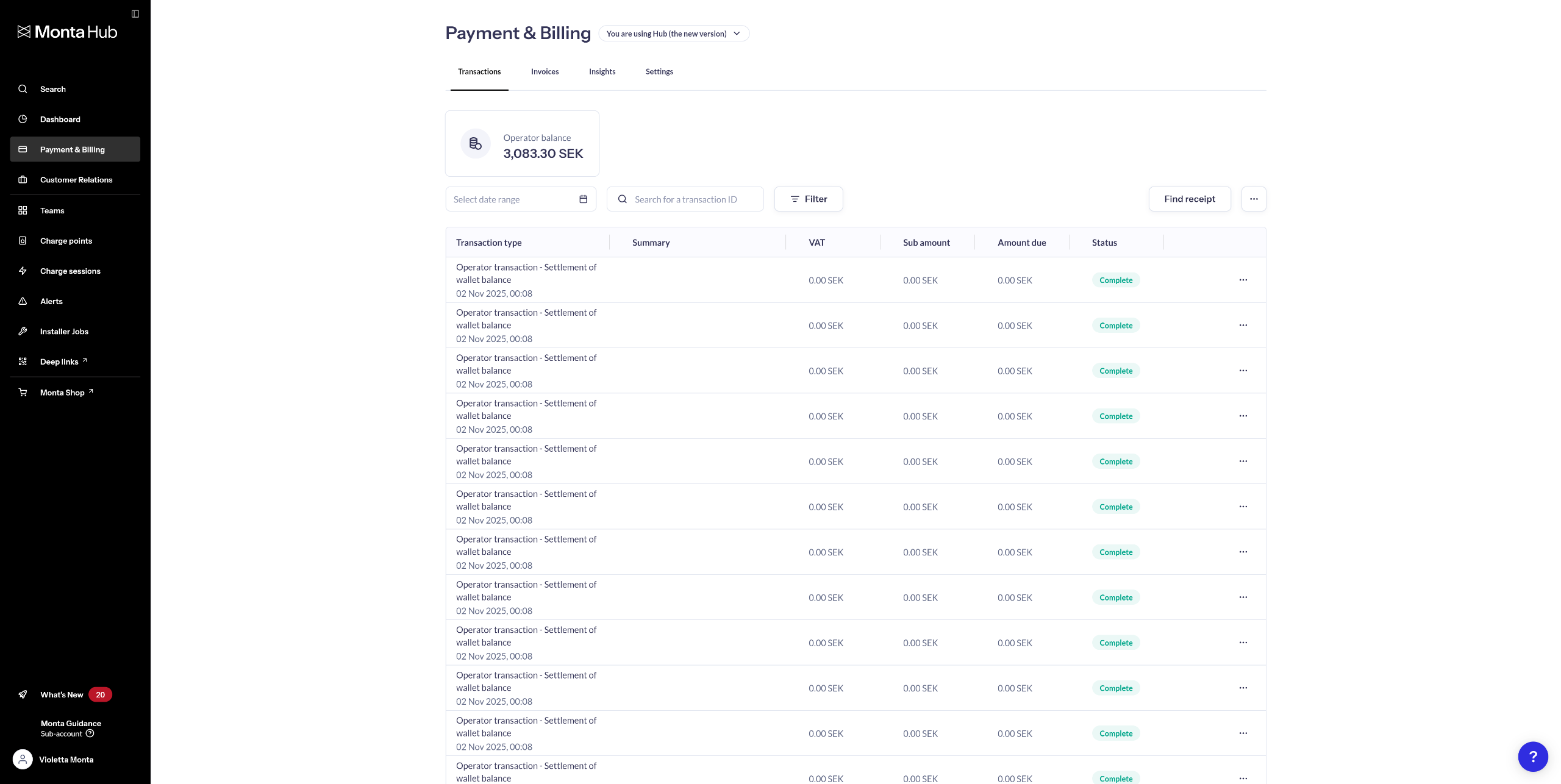Open Violetta Monta user profile

pos(66,760)
